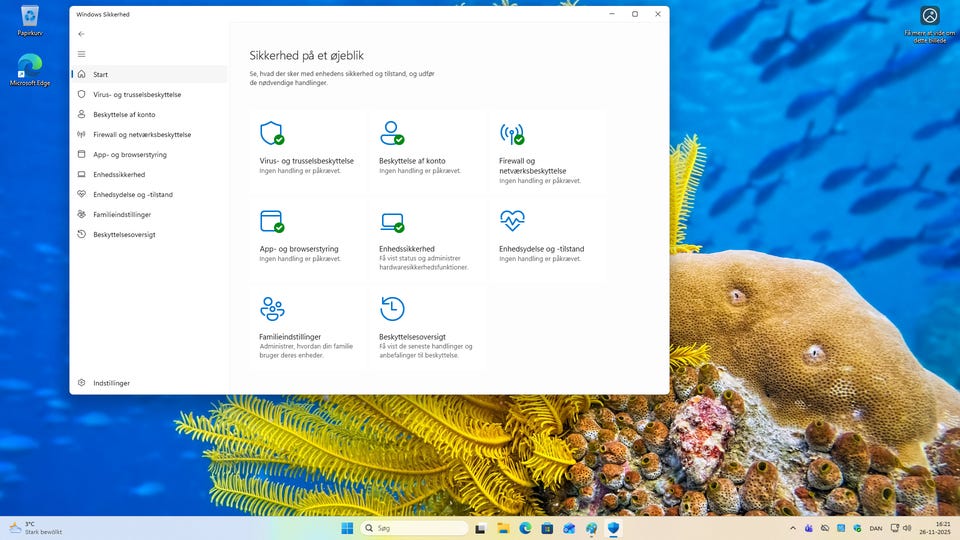Collapse the hamburger navigation menu
The image size is (960, 540).
82,54
